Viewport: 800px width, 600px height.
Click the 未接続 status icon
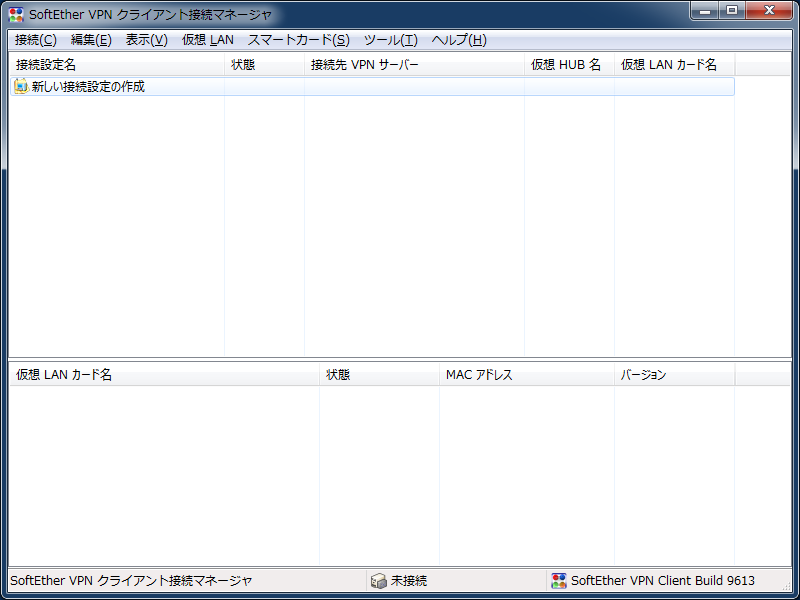379,581
